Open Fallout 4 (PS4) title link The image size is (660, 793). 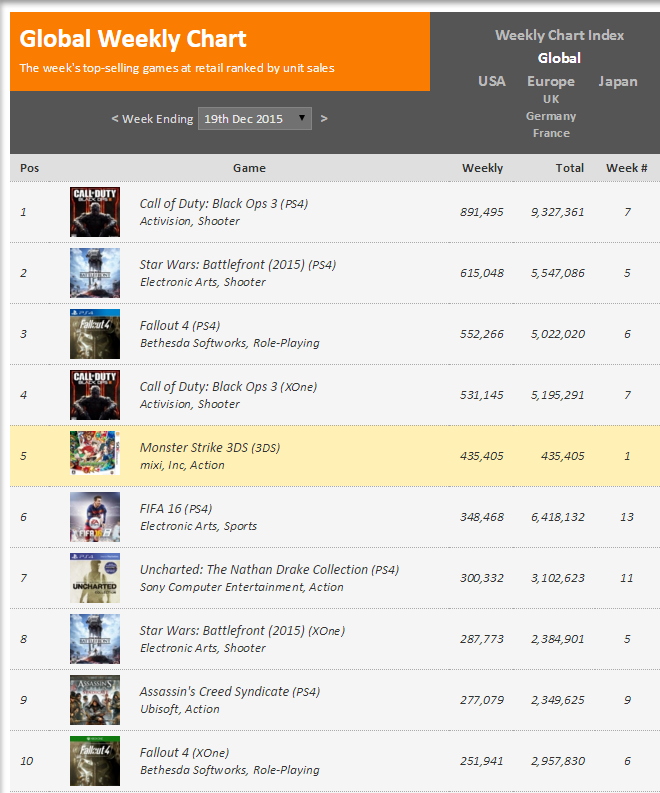tap(180, 326)
